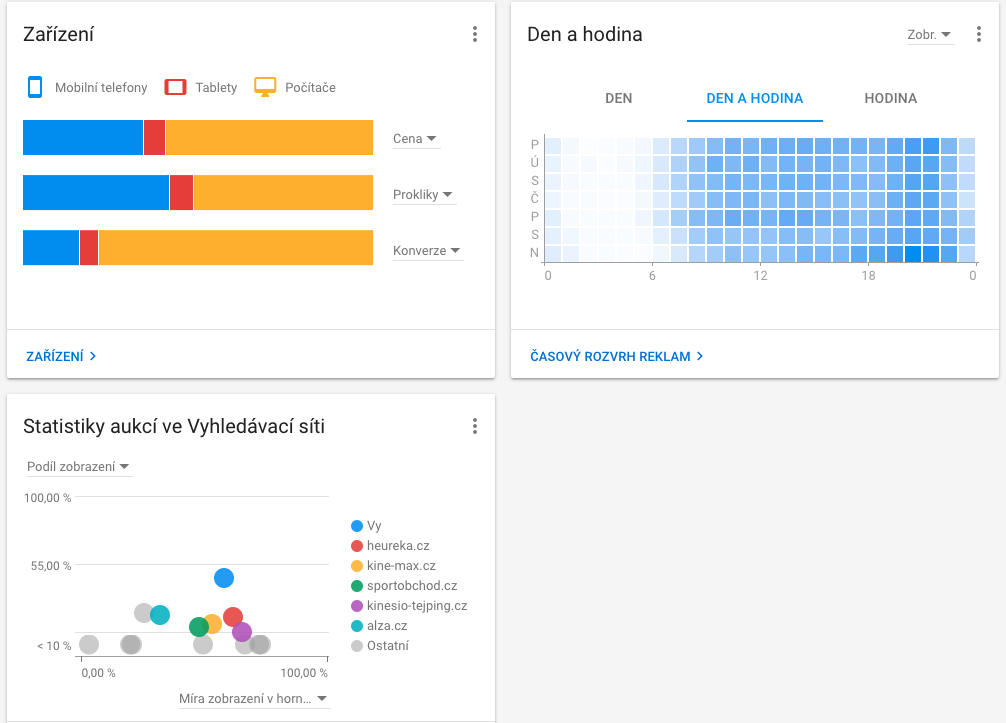1006x723 pixels.
Task: Open the Míra zobrazení x-axis dropdown
Action: tap(253, 699)
